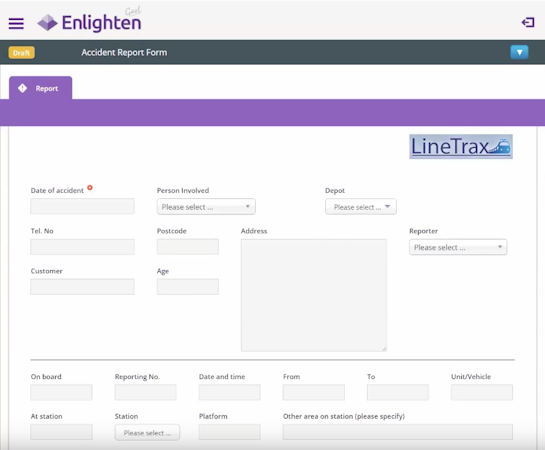Click the logout icon in header
545x450 pixels.
(528, 23)
